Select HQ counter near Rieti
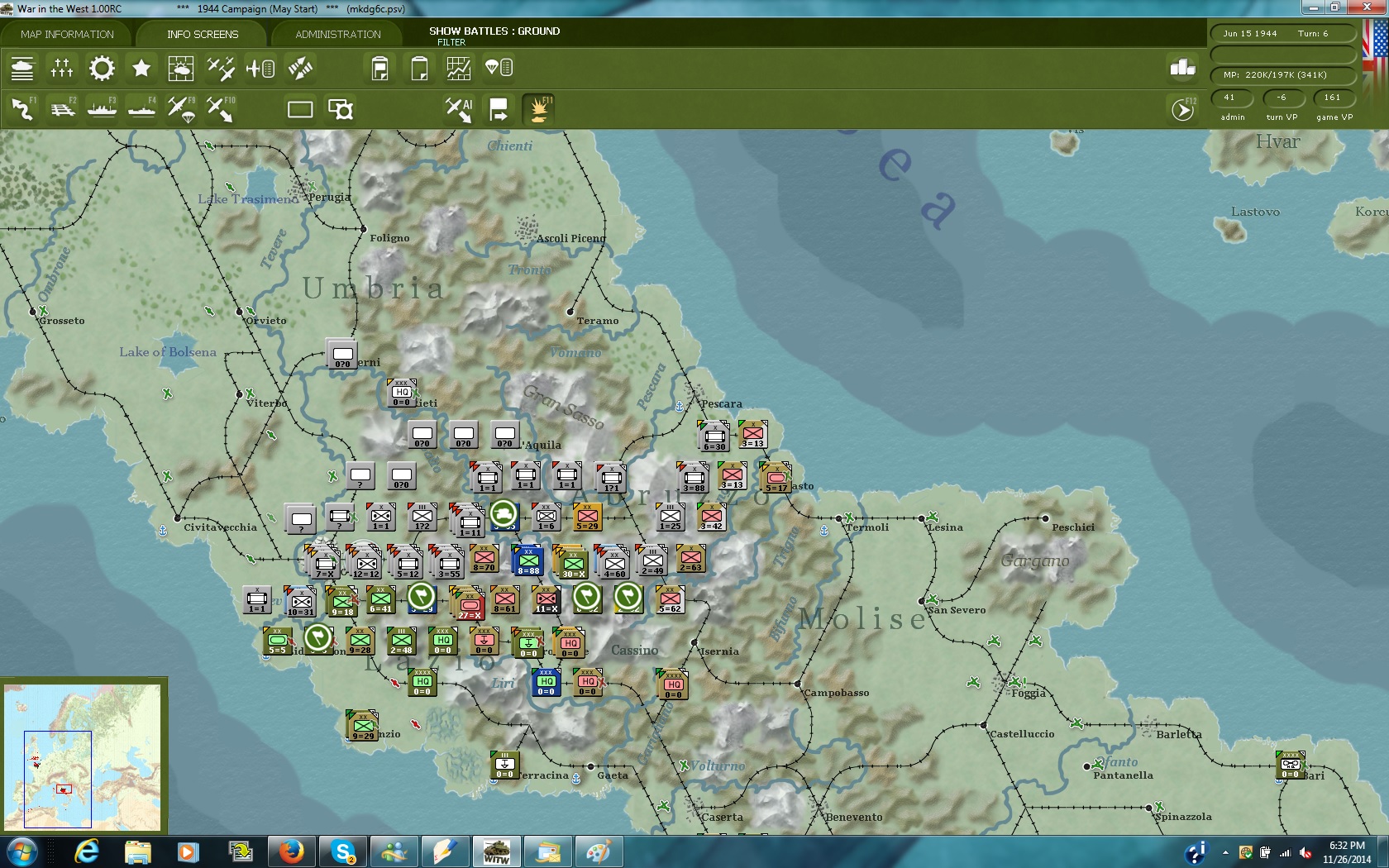Image resolution: width=1389 pixels, height=868 pixels. 402,393
